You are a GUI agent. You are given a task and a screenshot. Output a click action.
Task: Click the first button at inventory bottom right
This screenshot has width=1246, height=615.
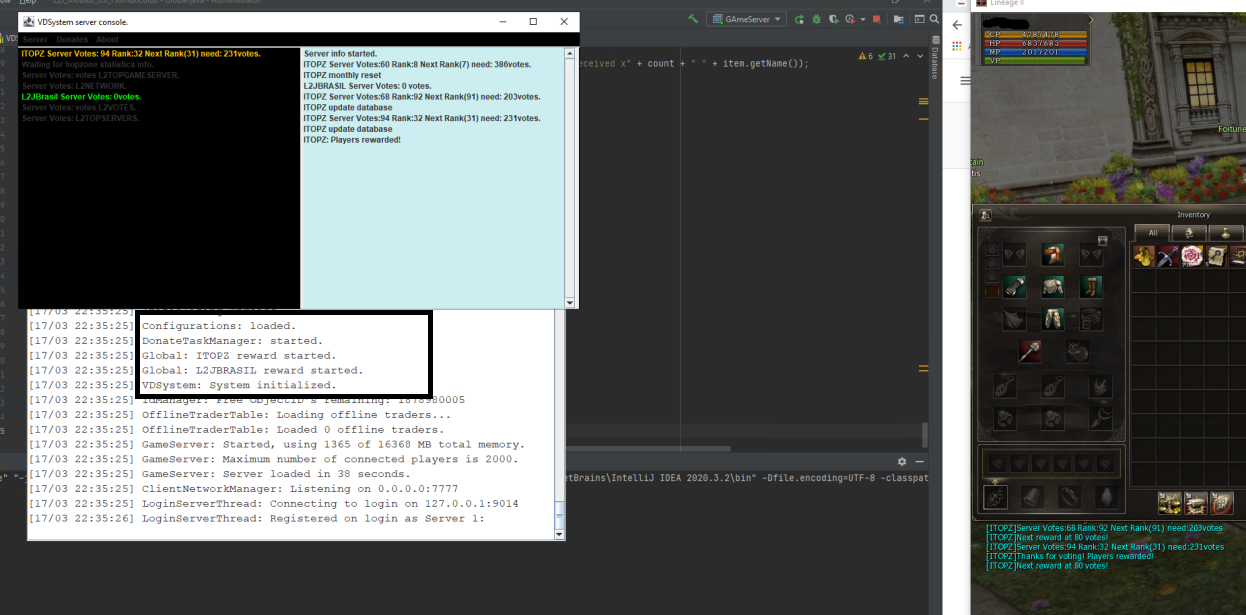click(1170, 503)
